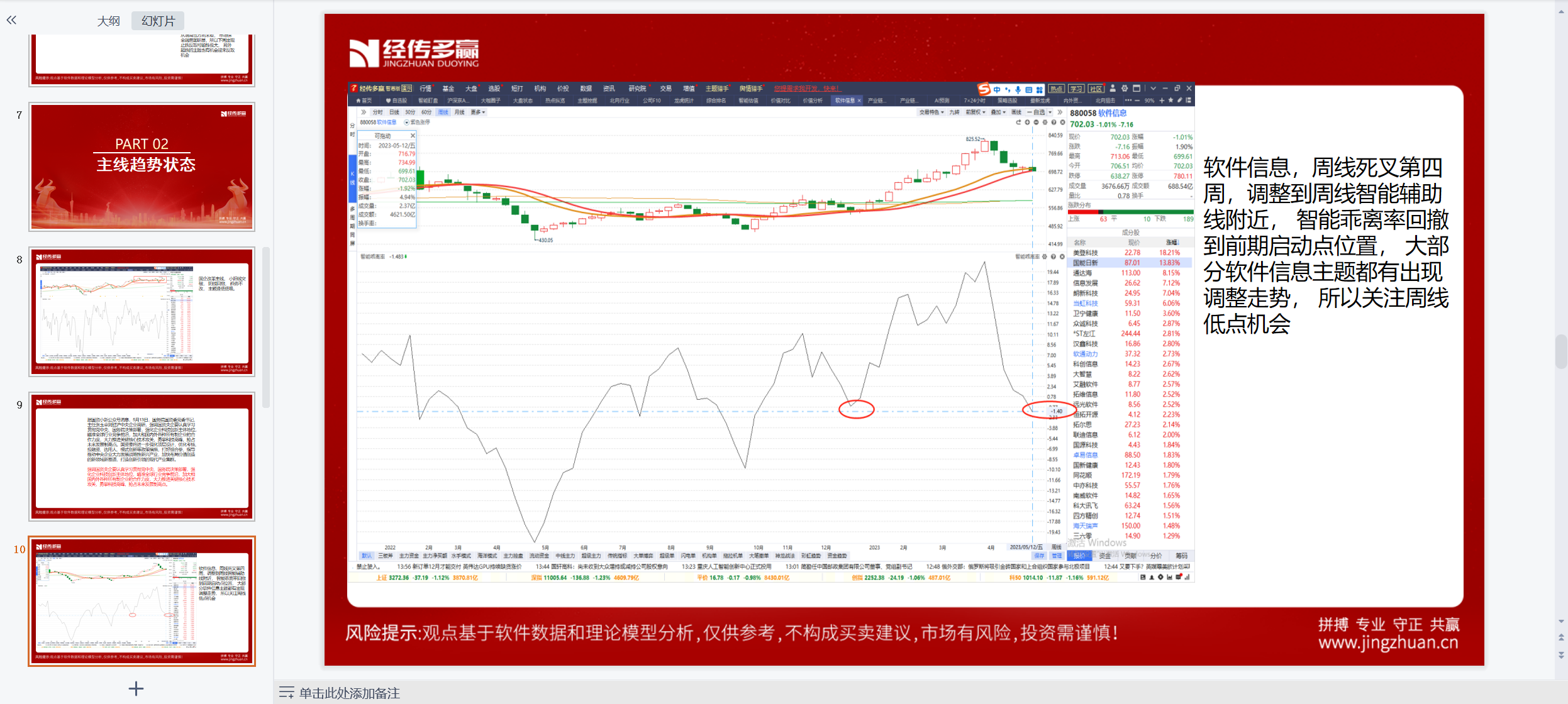The width and height of the screenshot is (1568, 704).
Task: Switch to the 大纲 outline tab
Action: point(108,21)
